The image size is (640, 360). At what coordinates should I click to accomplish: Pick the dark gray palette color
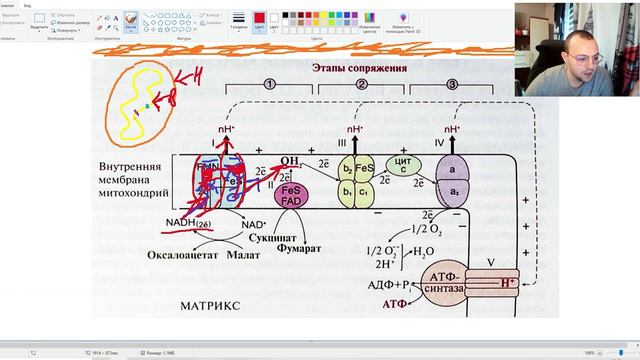293,15
